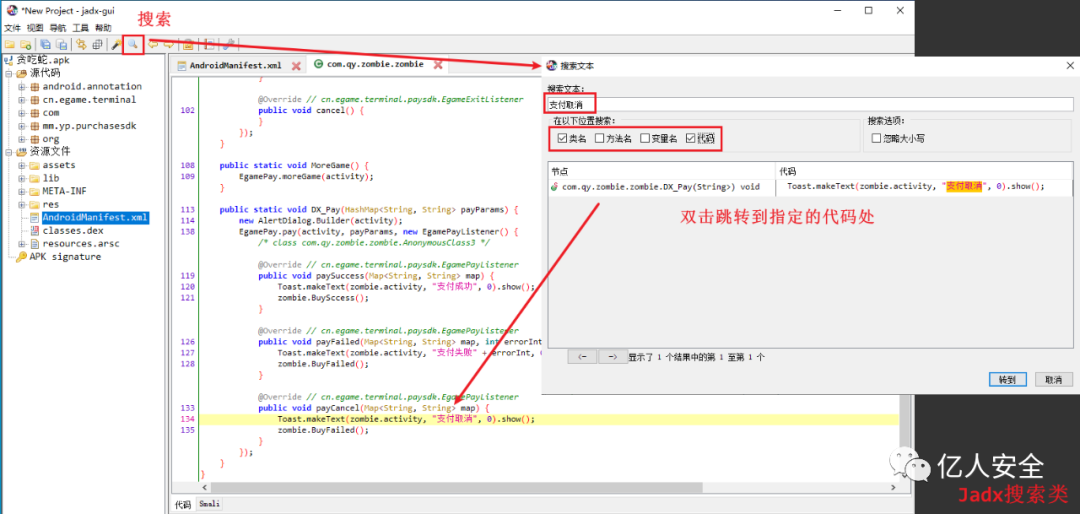
Task: Select the 代码 bottom tab
Action: click(x=183, y=504)
